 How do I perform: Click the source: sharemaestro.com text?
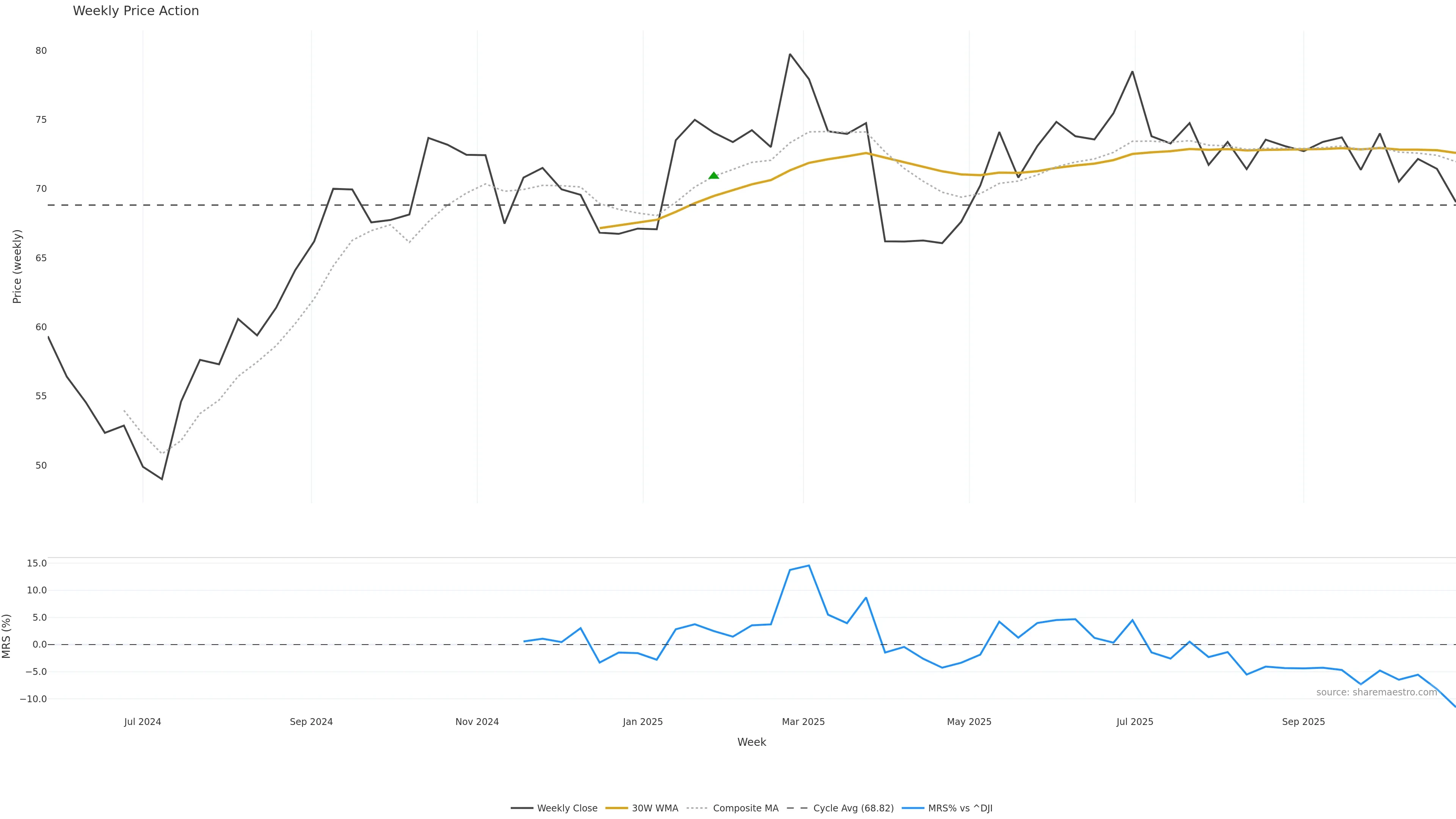(x=1376, y=692)
